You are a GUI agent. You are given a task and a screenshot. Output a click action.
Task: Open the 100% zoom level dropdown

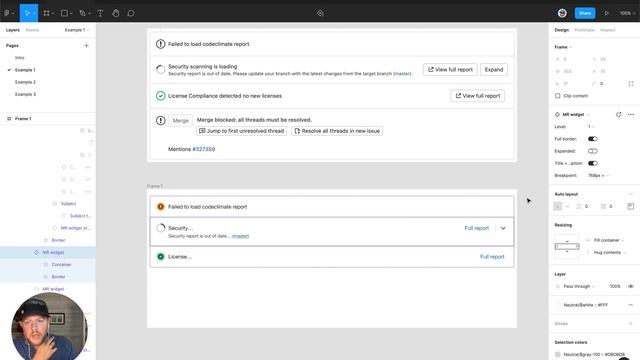627,13
